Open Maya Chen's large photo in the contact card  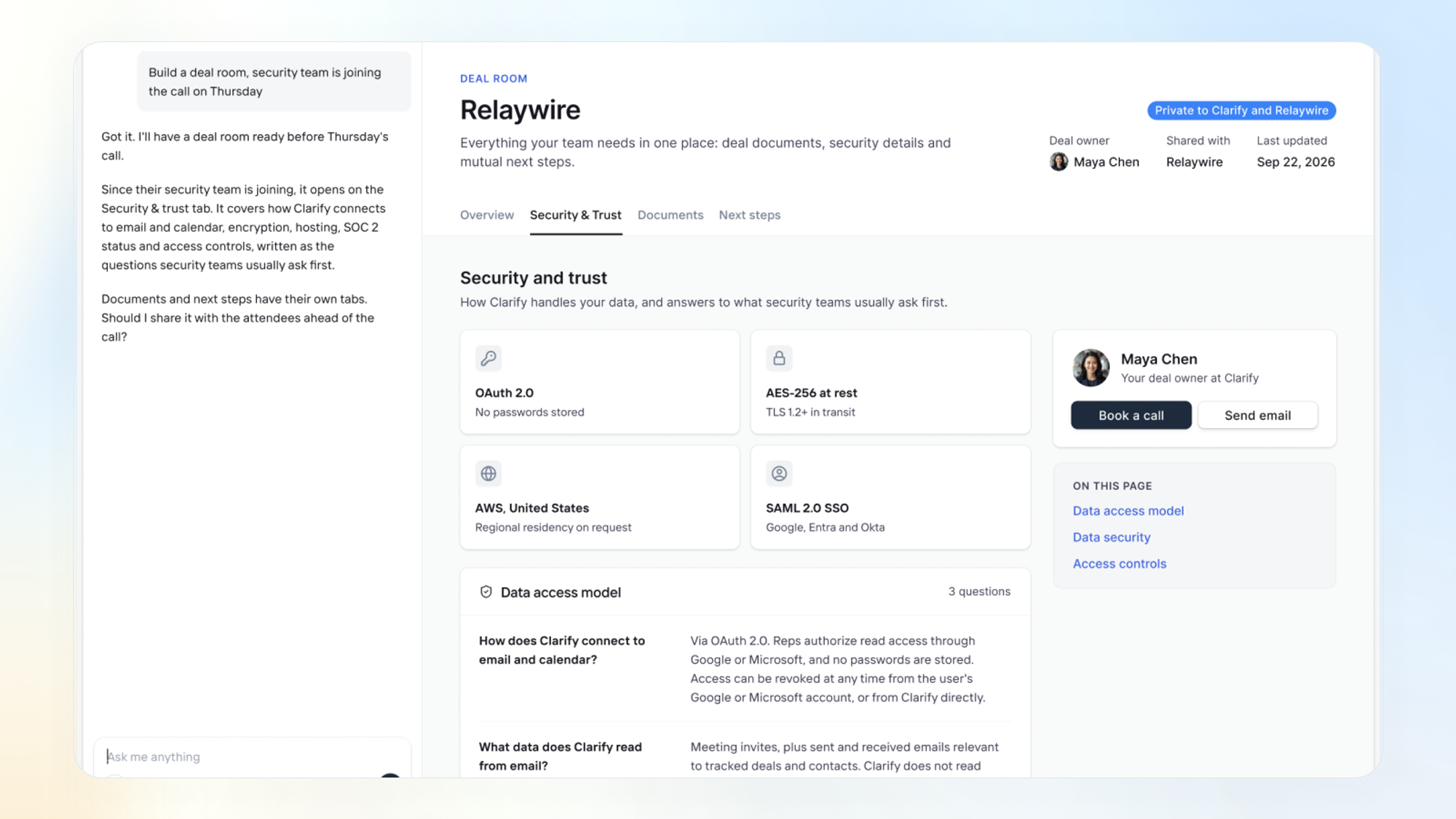point(1091,367)
